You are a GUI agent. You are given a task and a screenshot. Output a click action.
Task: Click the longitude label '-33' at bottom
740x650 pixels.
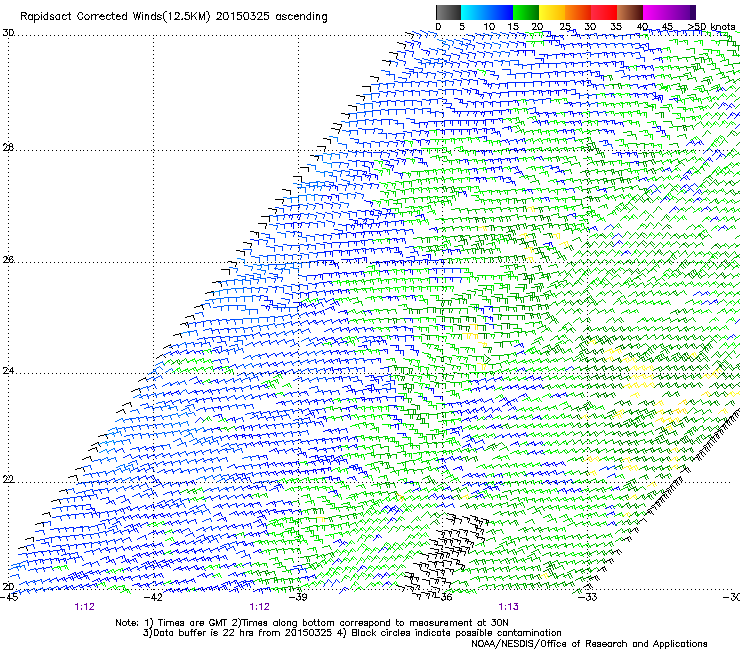click(x=587, y=598)
